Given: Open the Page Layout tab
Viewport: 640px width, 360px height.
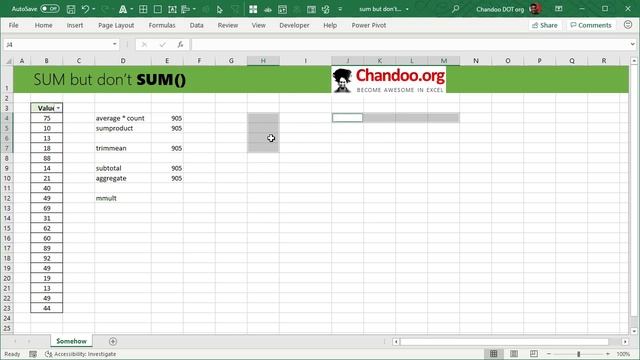Looking at the screenshot, I should tap(116, 25).
